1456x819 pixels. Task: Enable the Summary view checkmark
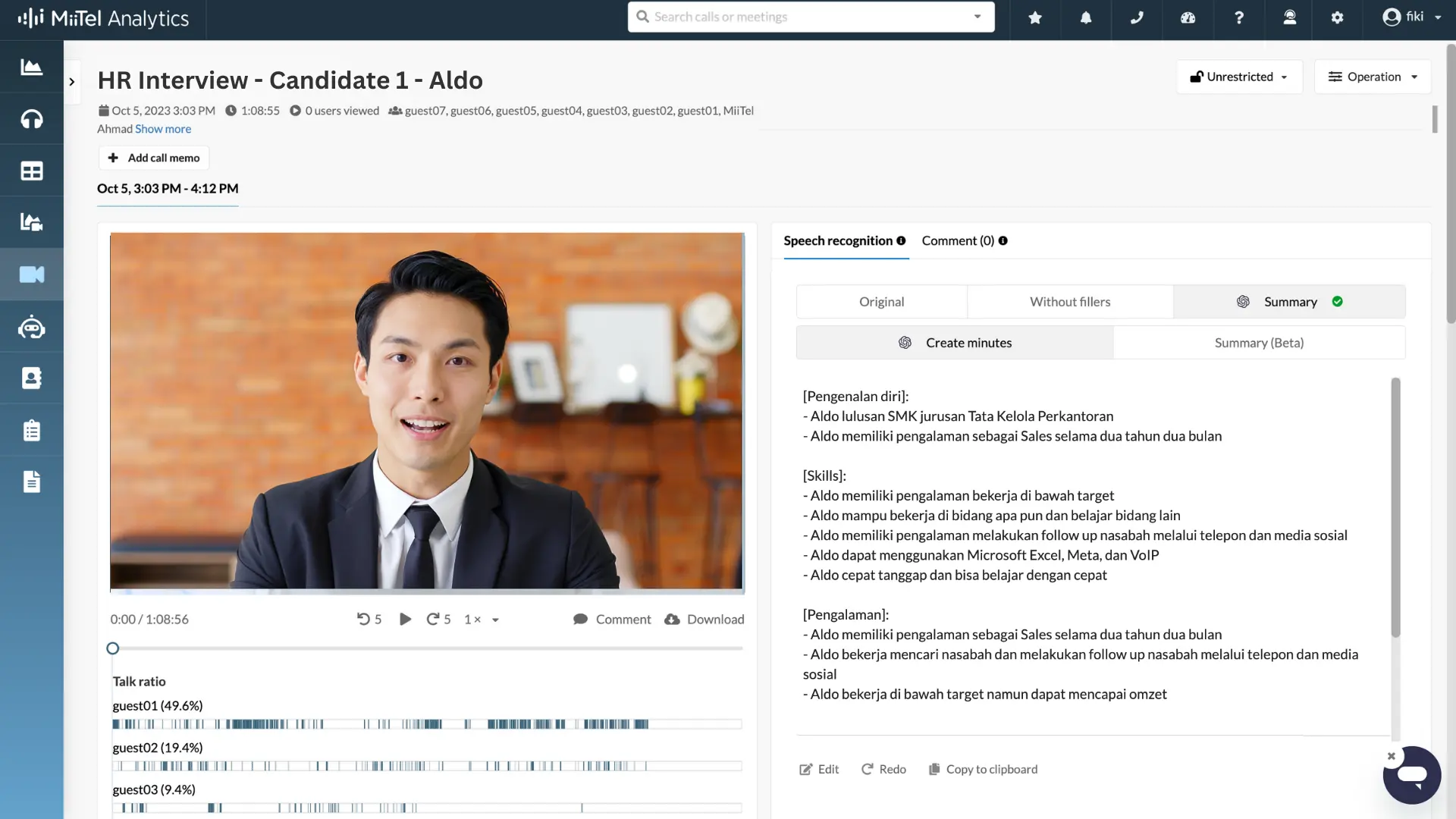click(x=1339, y=301)
